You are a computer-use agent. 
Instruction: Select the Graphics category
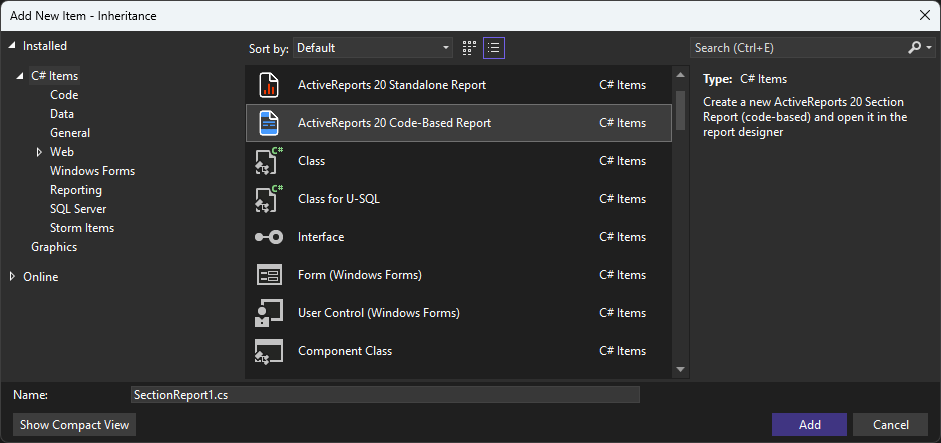[54, 247]
